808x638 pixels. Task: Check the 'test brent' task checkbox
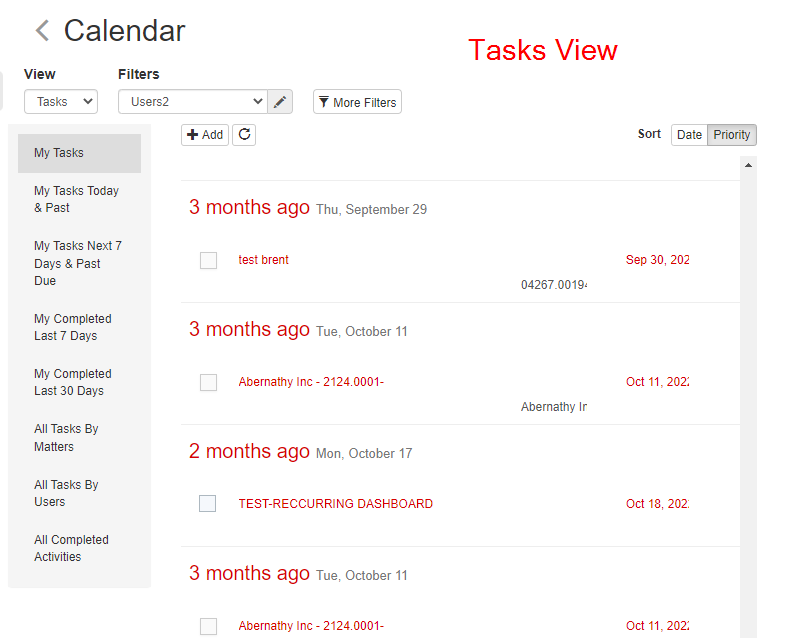coord(208,260)
